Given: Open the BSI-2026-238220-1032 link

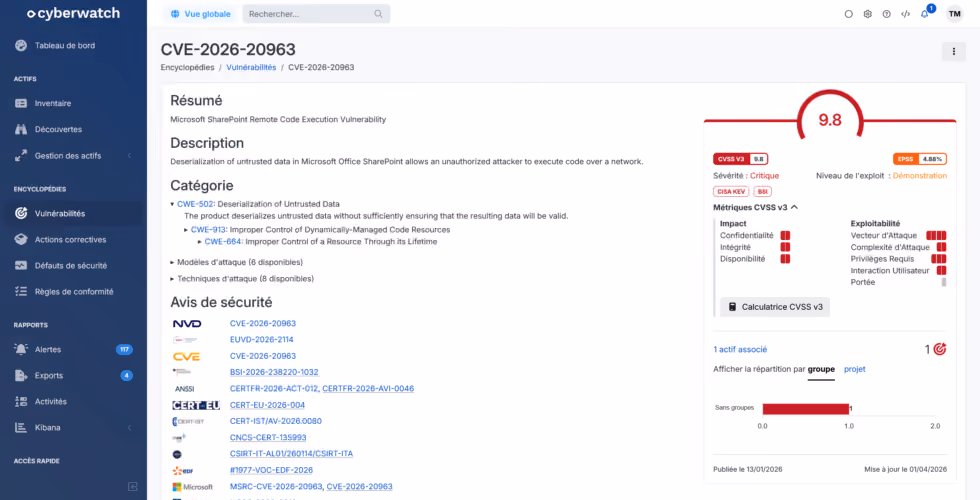Looking at the screenshot, I should (x=274, y=372).
